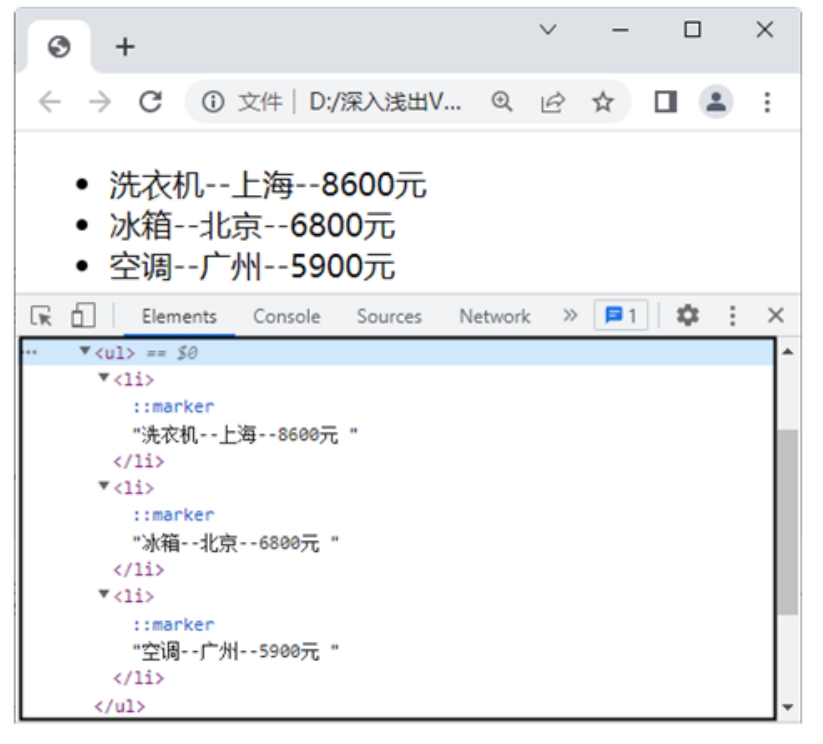Collapse the ul element node
823x744 pixels.
(x=85, y=352)
